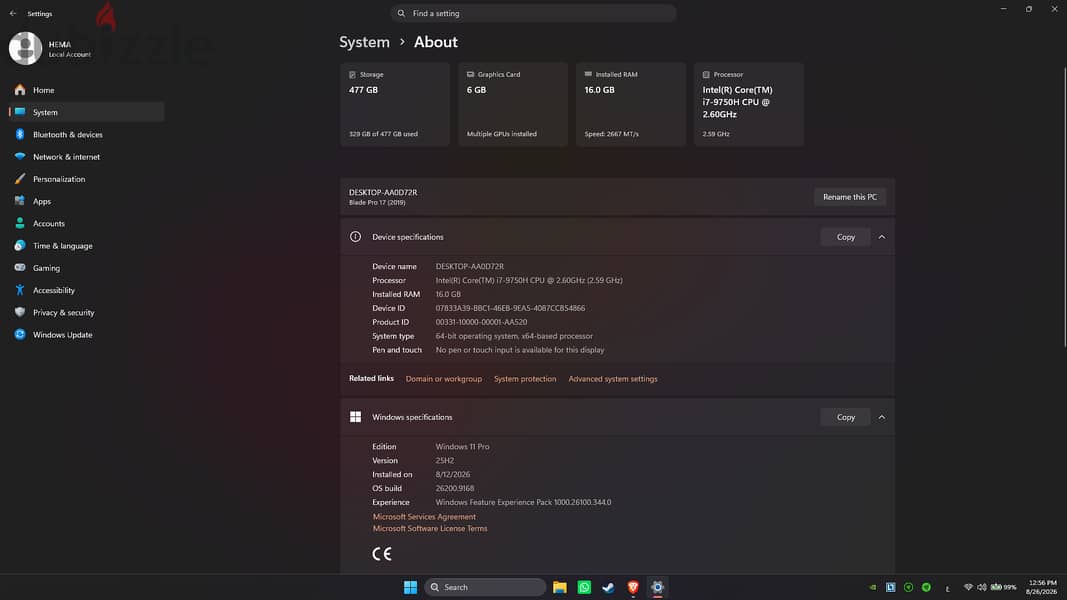This screenshot has width=1067, height=600.
Task: Select System in the sidebar
Action: (86, 112)
